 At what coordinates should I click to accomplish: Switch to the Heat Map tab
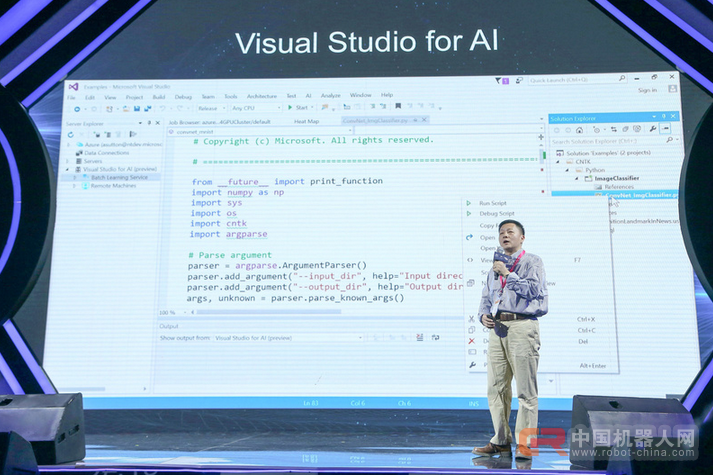[306, 121]
